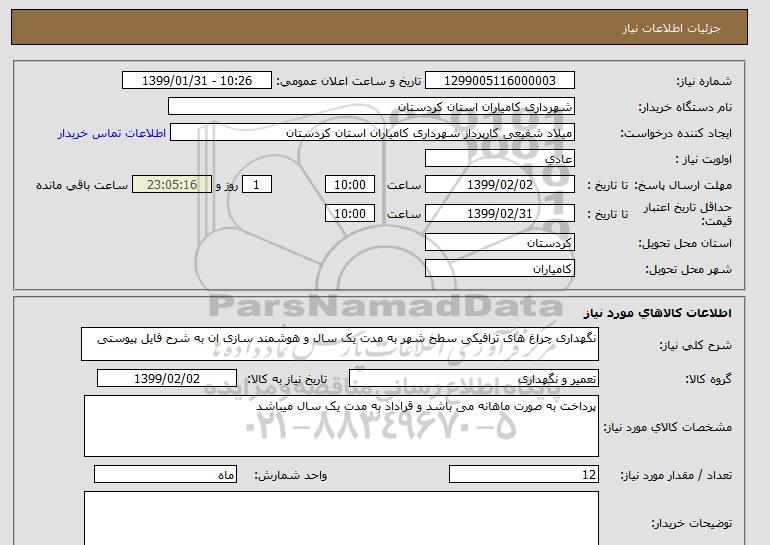The image size is (770, 545).
Task: Select the buyer organization name field
Action: (371, 107)
